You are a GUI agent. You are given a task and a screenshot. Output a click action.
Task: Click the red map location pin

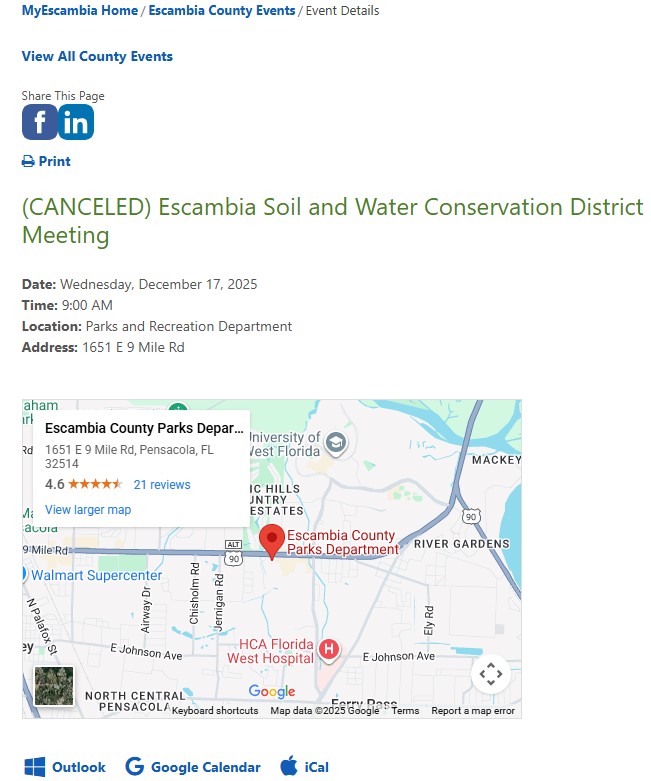(x=271, y=541)
